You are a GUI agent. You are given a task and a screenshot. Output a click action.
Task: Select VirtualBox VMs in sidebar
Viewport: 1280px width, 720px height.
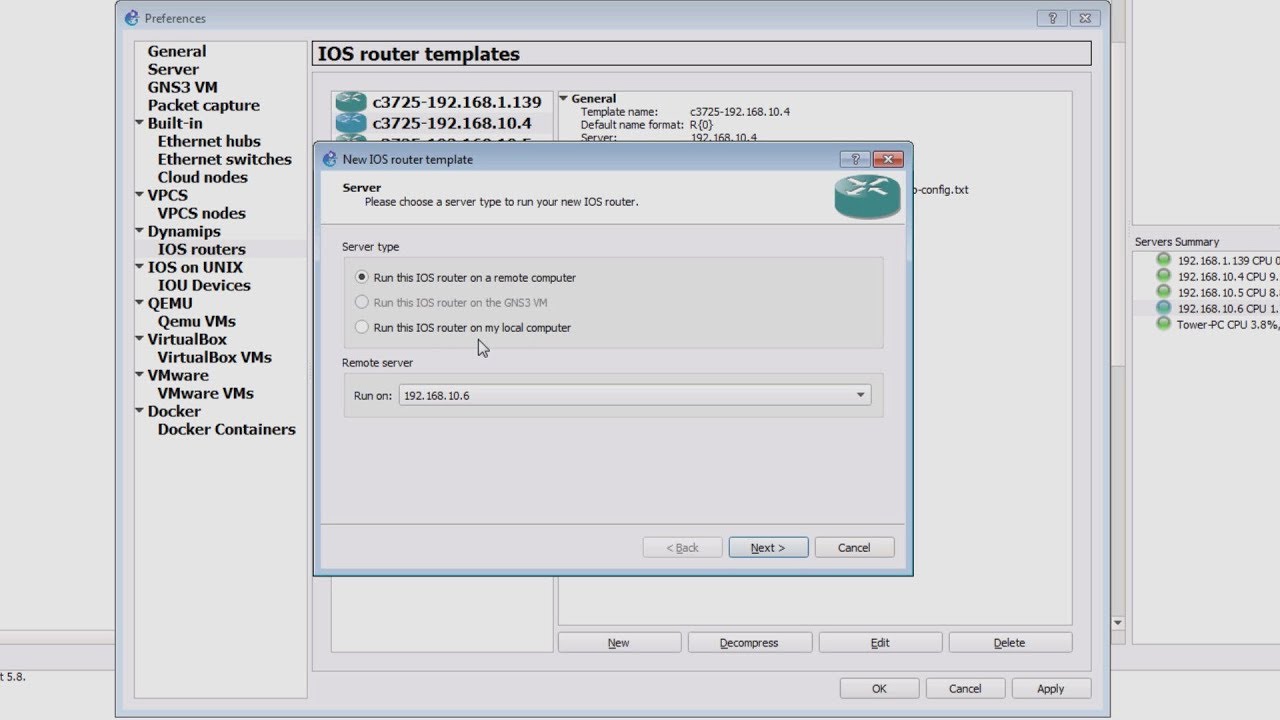[x=214, y=357]
